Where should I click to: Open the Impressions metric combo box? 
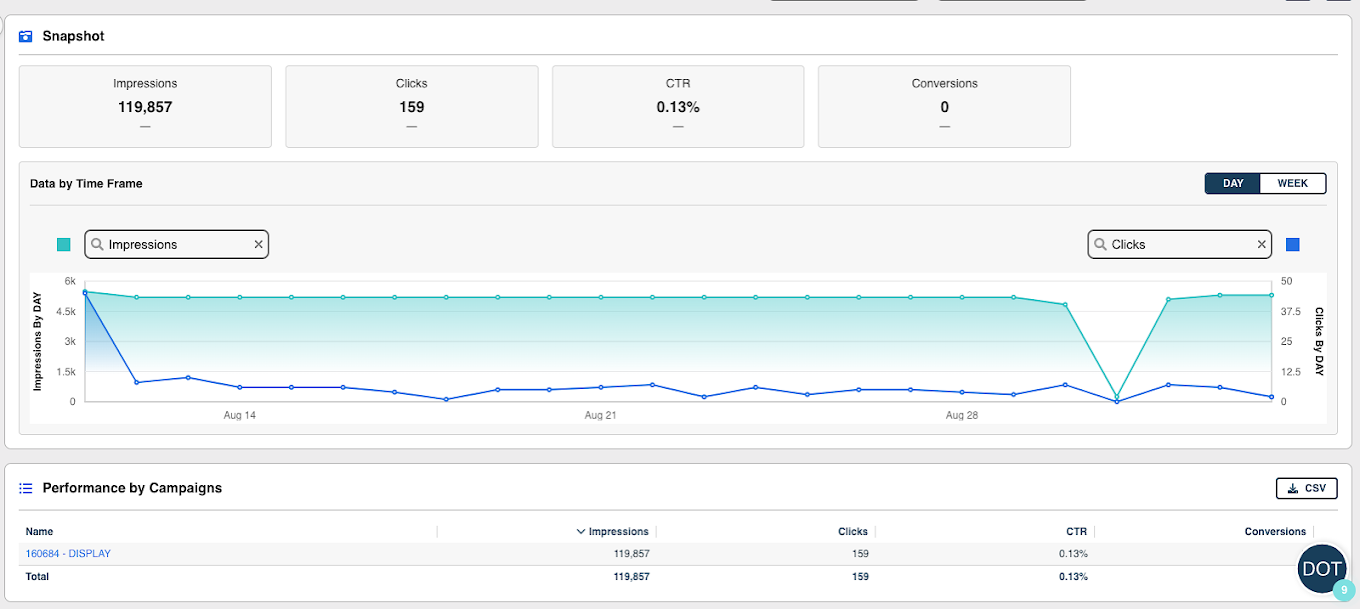pos(177,244)
